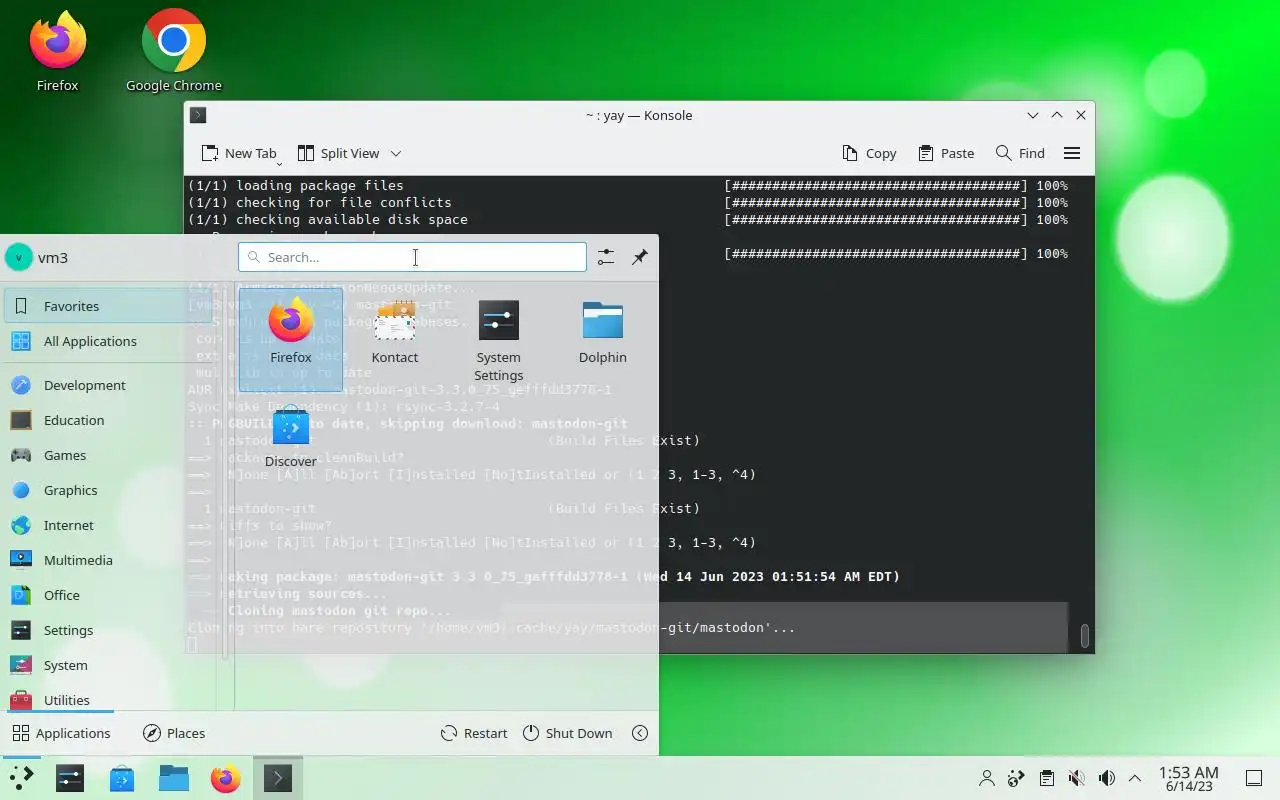
Task: Click the launcher Search field
Action: coord(412,257)
